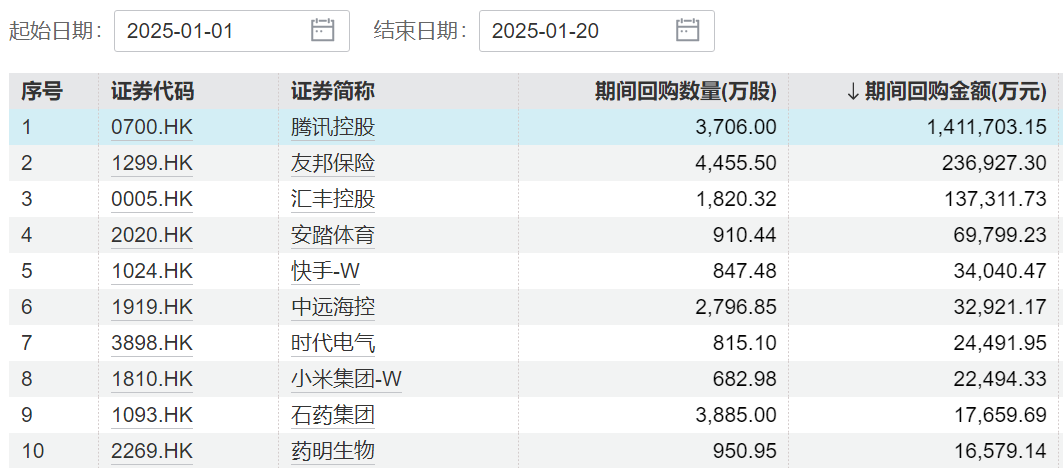Open the 药明生物 security link

[333, 451]
